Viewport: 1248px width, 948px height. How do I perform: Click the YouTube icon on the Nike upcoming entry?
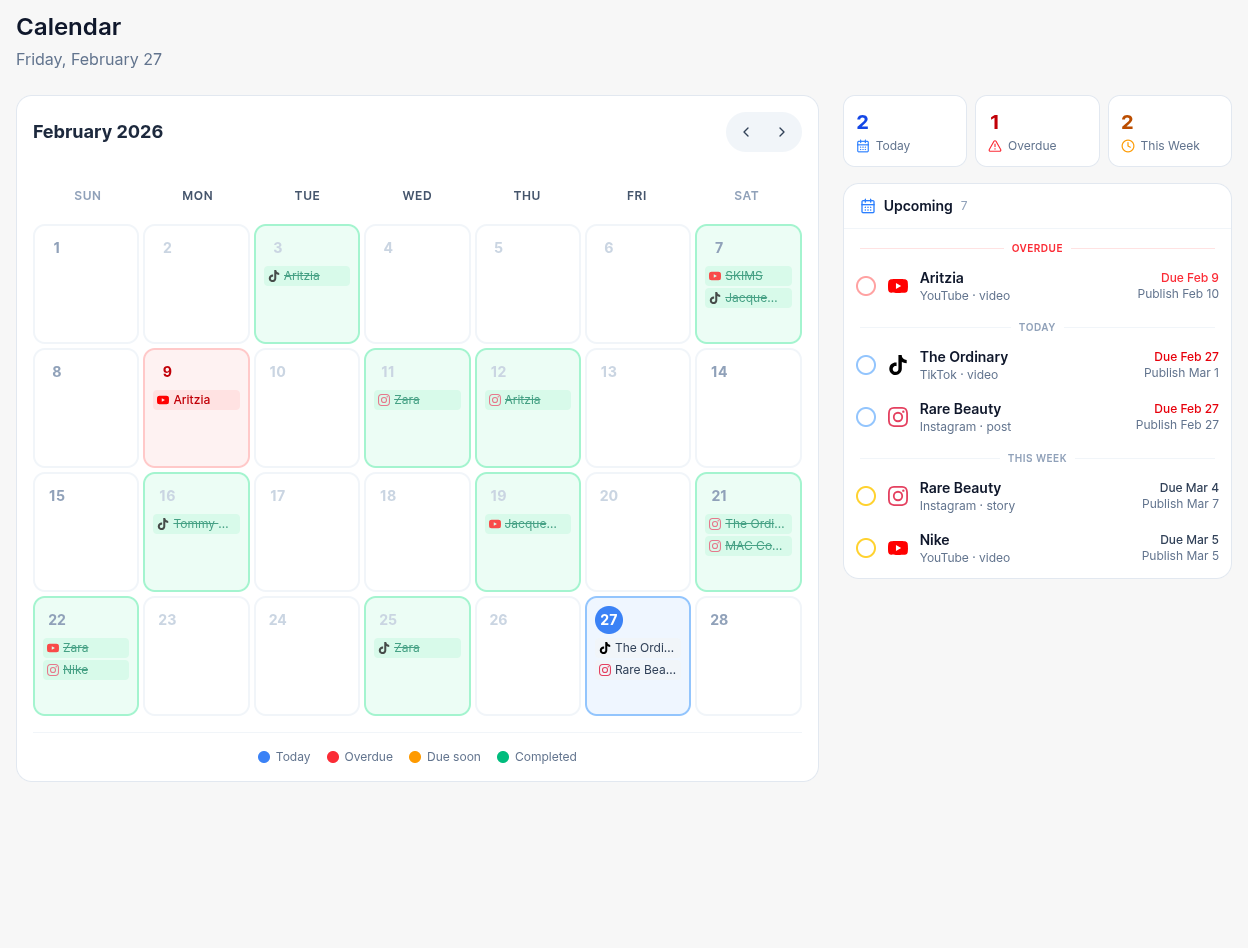pyautogui.click(x=898, y=548)
